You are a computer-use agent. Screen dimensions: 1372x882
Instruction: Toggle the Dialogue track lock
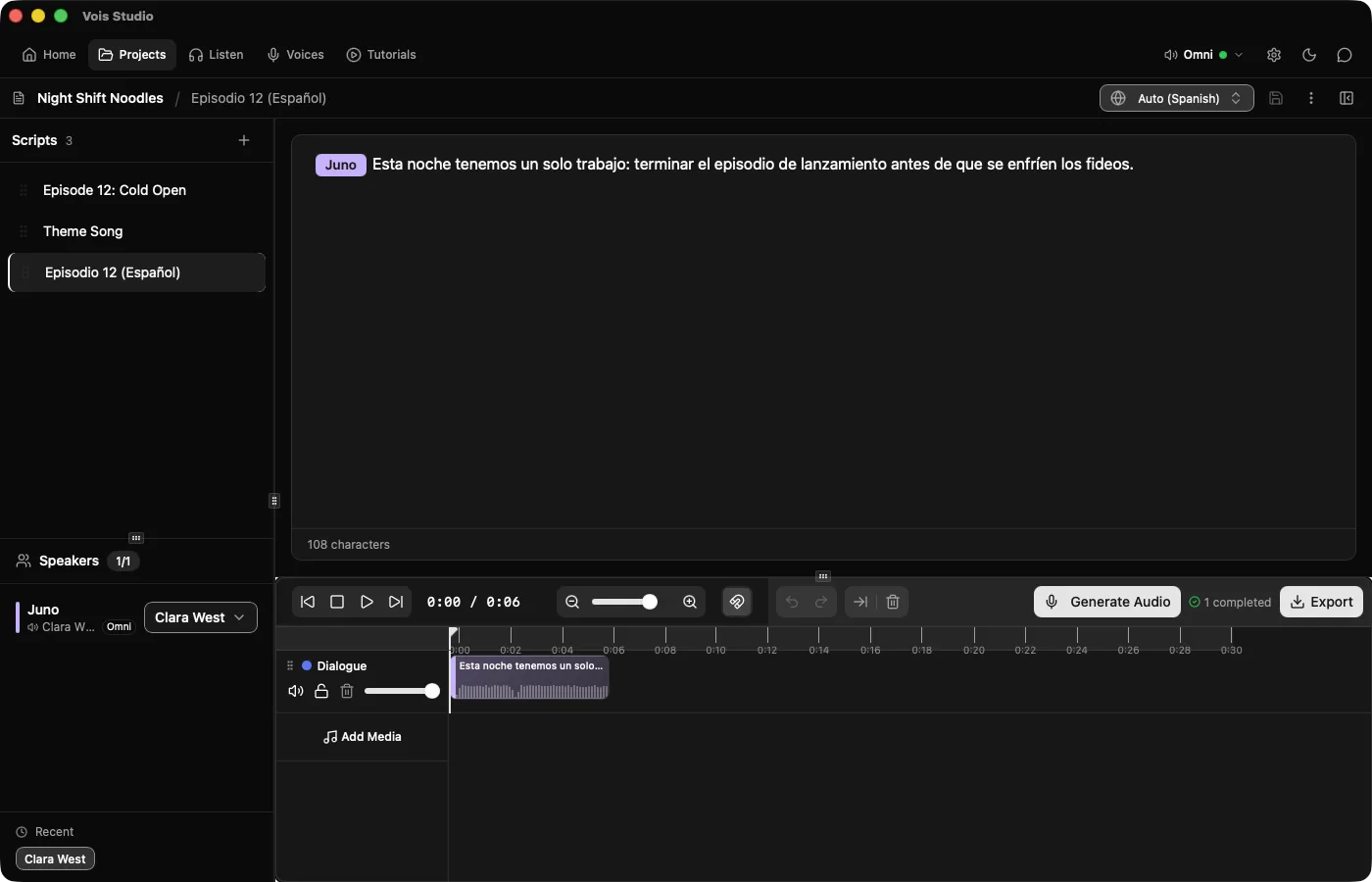[x=321, y=691]
